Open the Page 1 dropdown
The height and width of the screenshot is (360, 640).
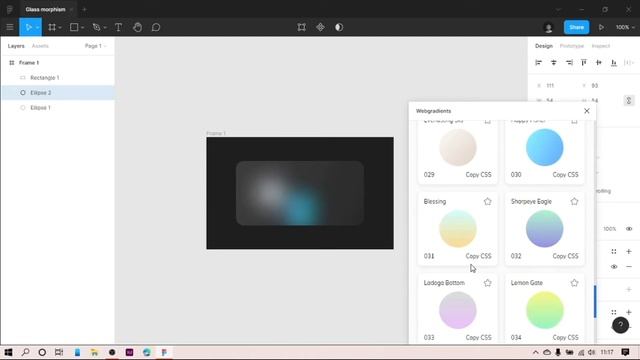(96, 46)
